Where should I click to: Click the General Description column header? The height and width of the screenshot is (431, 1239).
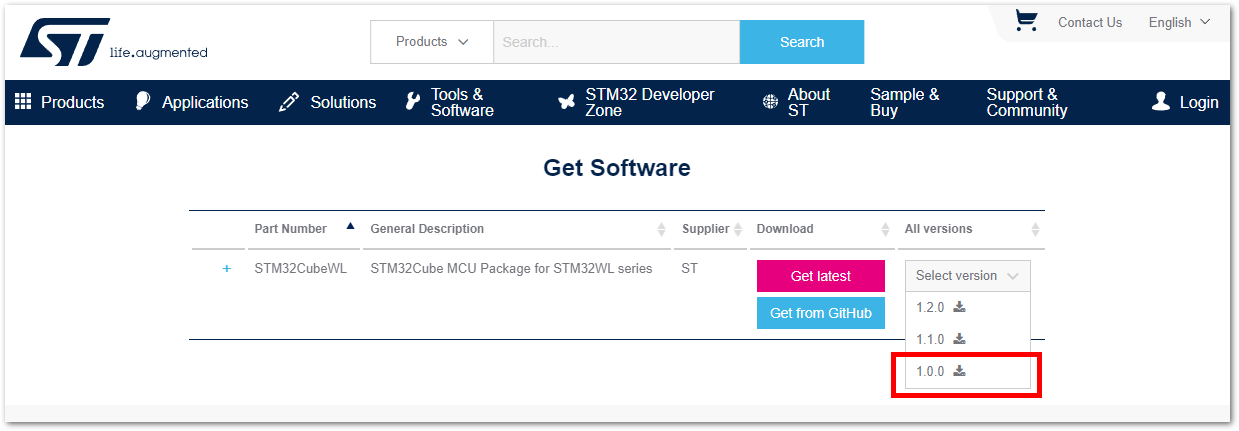coord(427,229)
